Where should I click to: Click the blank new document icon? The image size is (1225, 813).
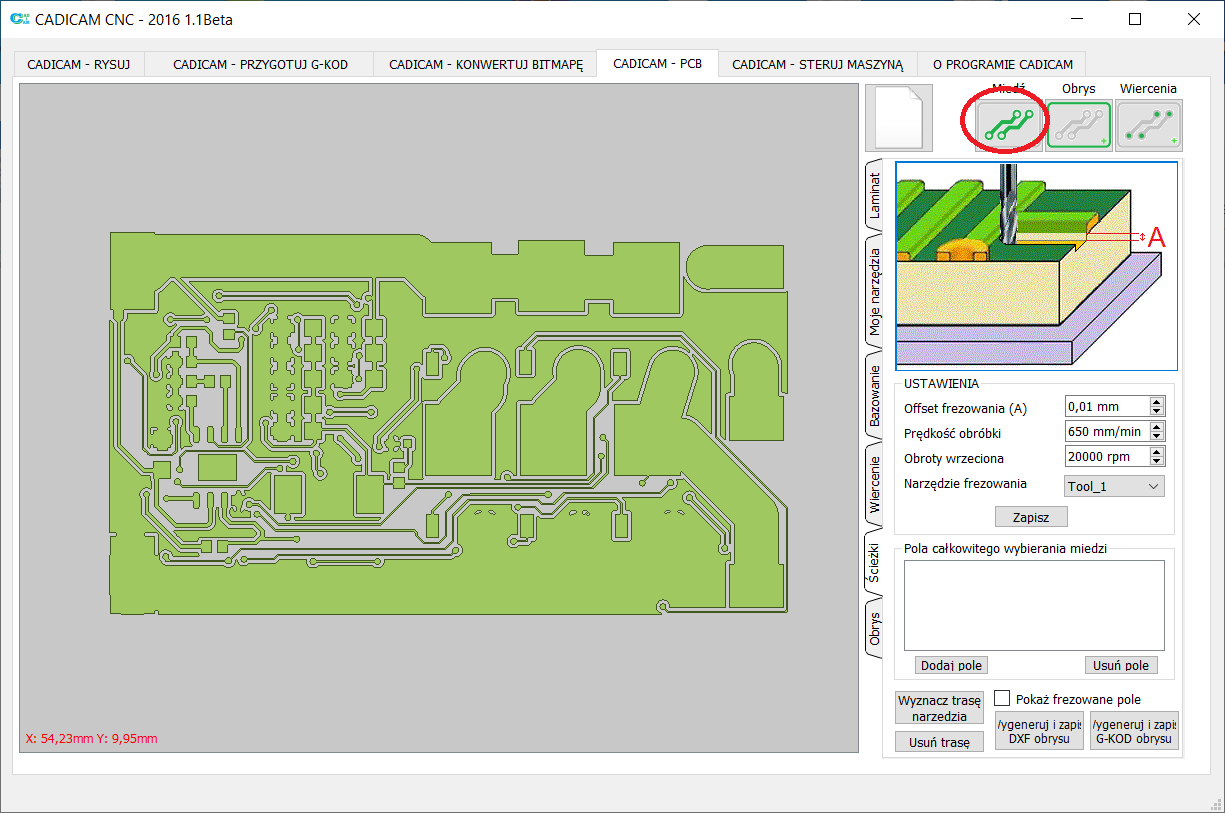click(x=899, y=118)
